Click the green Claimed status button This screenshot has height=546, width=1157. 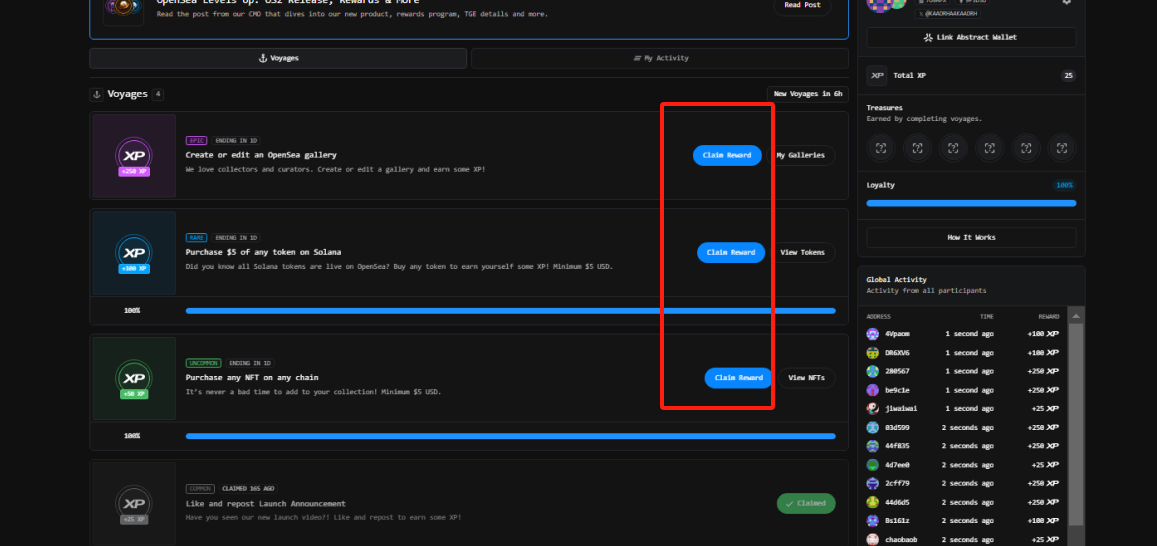[806, 503]
